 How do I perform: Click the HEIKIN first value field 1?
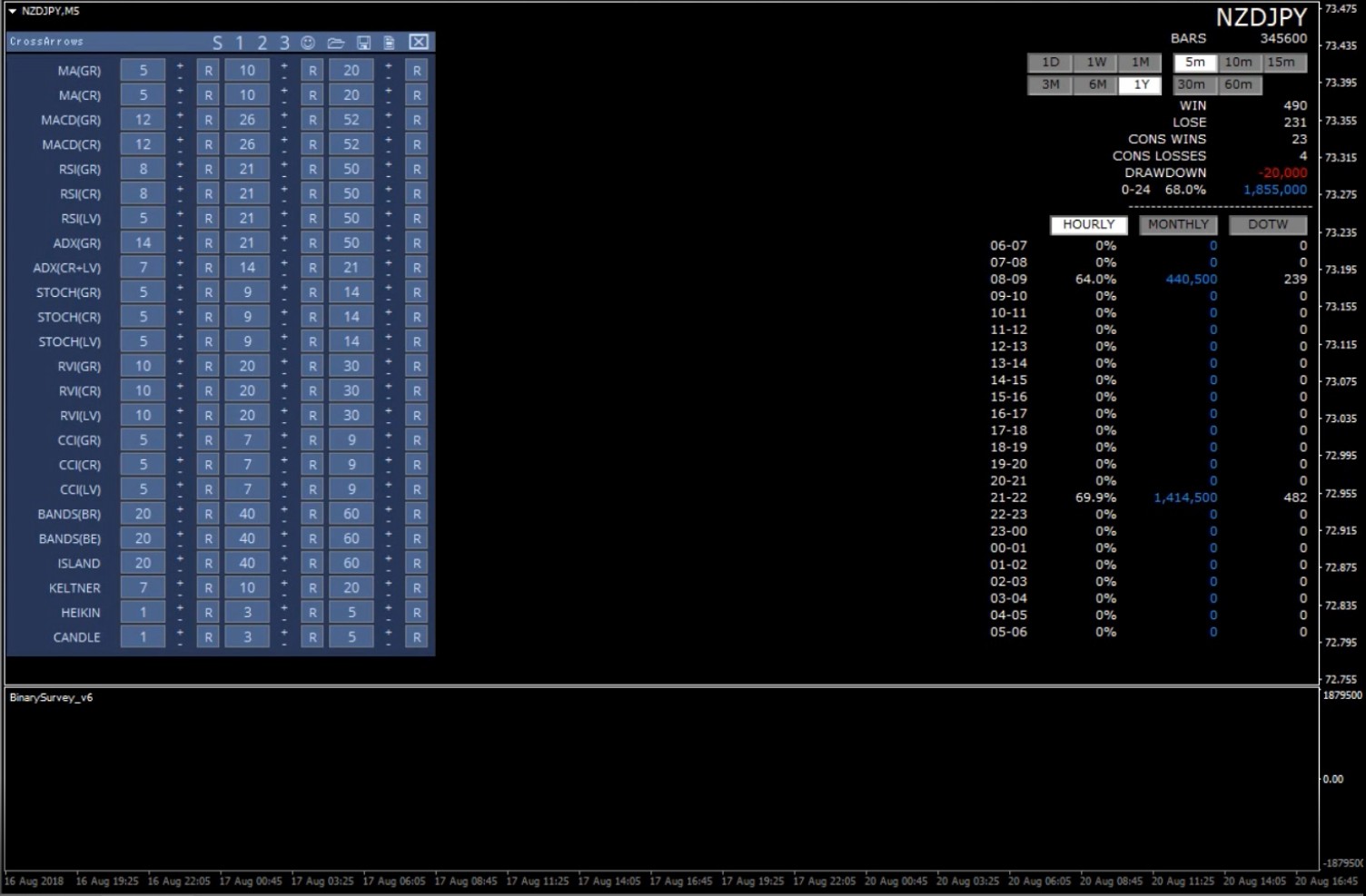click(144, 613)
